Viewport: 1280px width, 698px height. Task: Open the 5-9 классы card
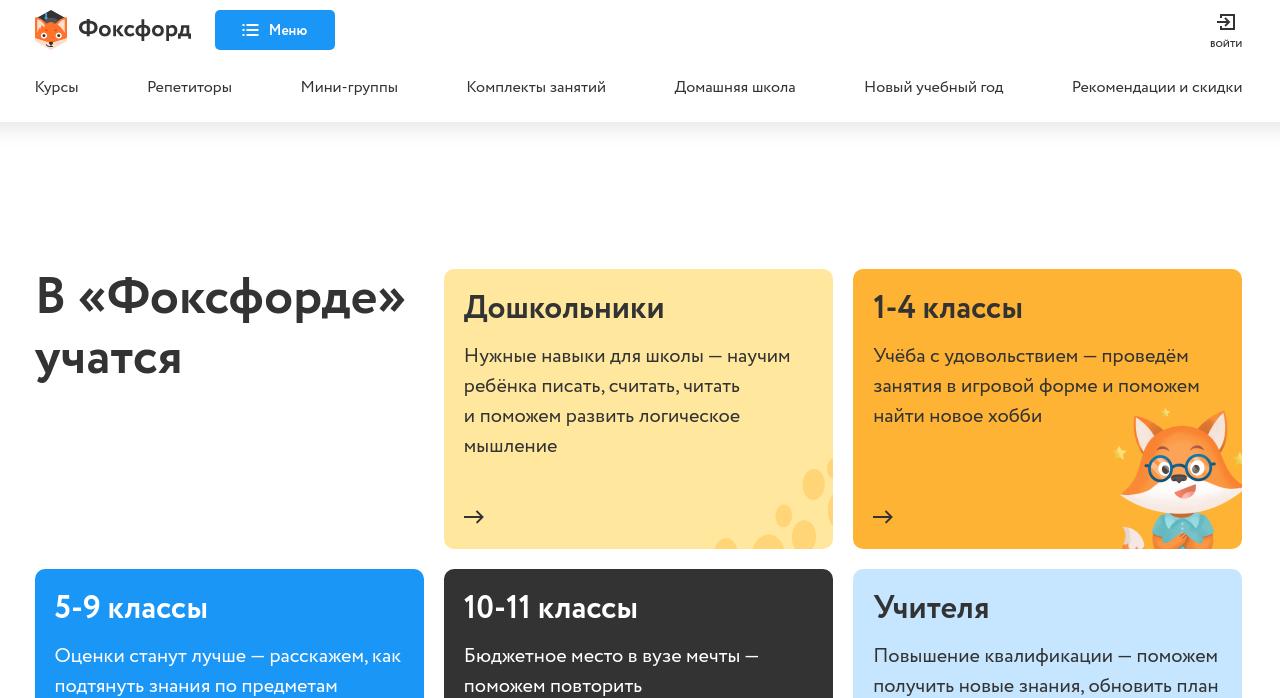click(x=229, y=633)
